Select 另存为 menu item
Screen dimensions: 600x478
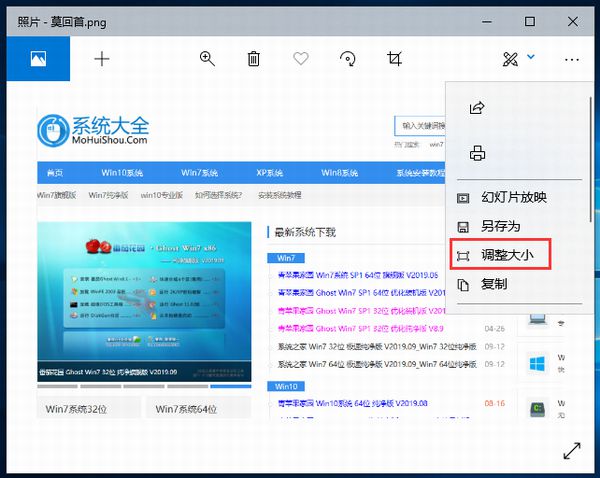[x=500, y=227]
